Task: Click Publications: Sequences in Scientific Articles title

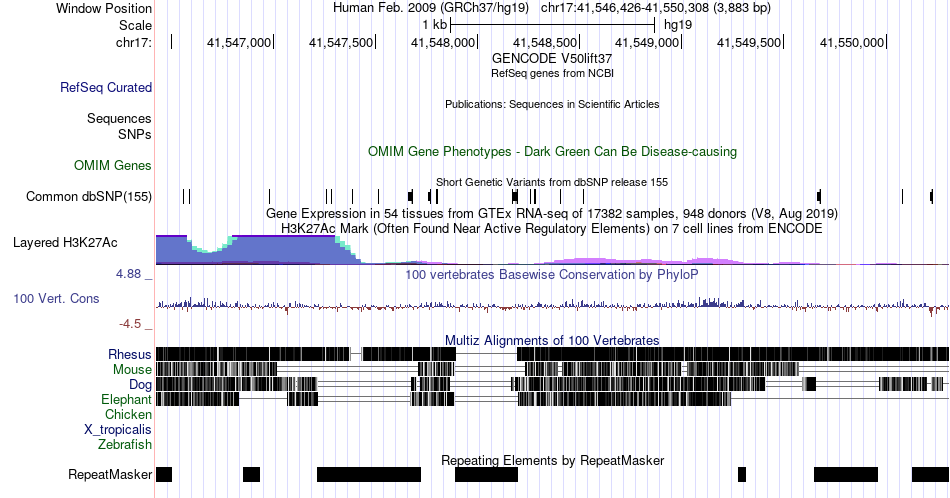Action: pos(552,104)
